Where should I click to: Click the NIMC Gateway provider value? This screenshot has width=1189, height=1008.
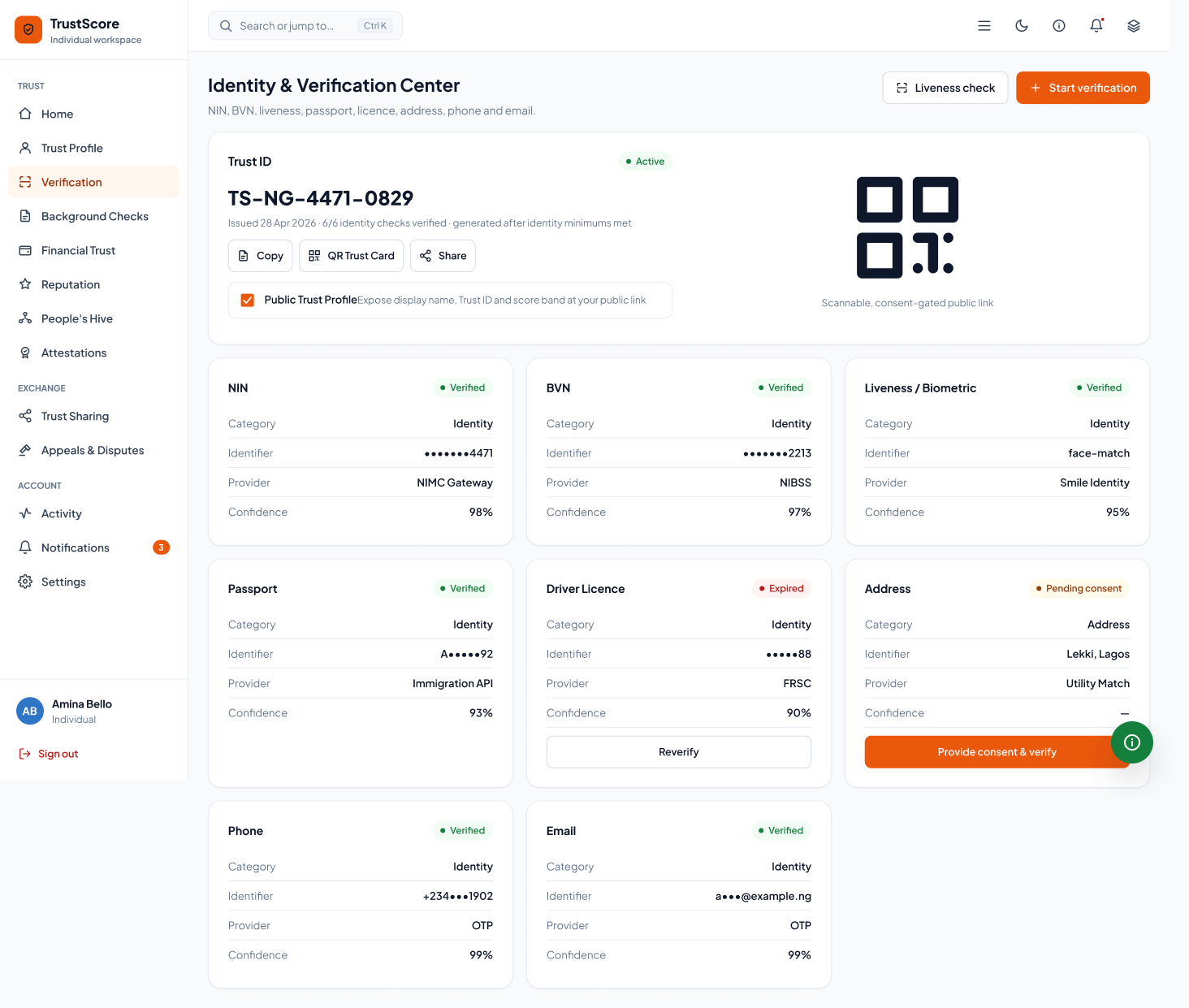[455, 482]
